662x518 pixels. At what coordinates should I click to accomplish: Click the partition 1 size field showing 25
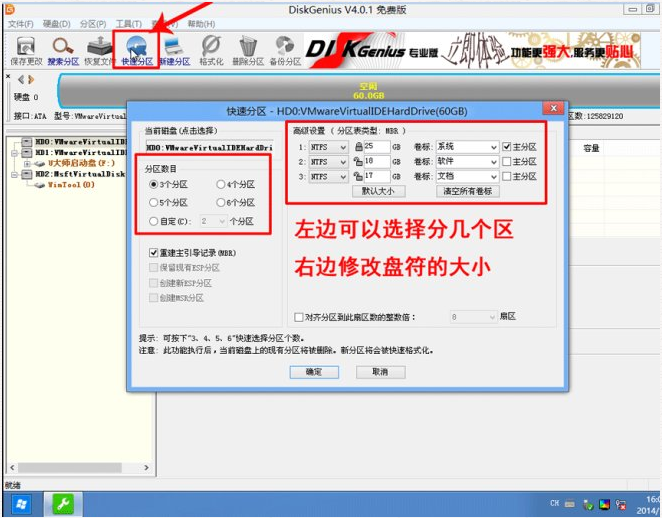point(376,147)
